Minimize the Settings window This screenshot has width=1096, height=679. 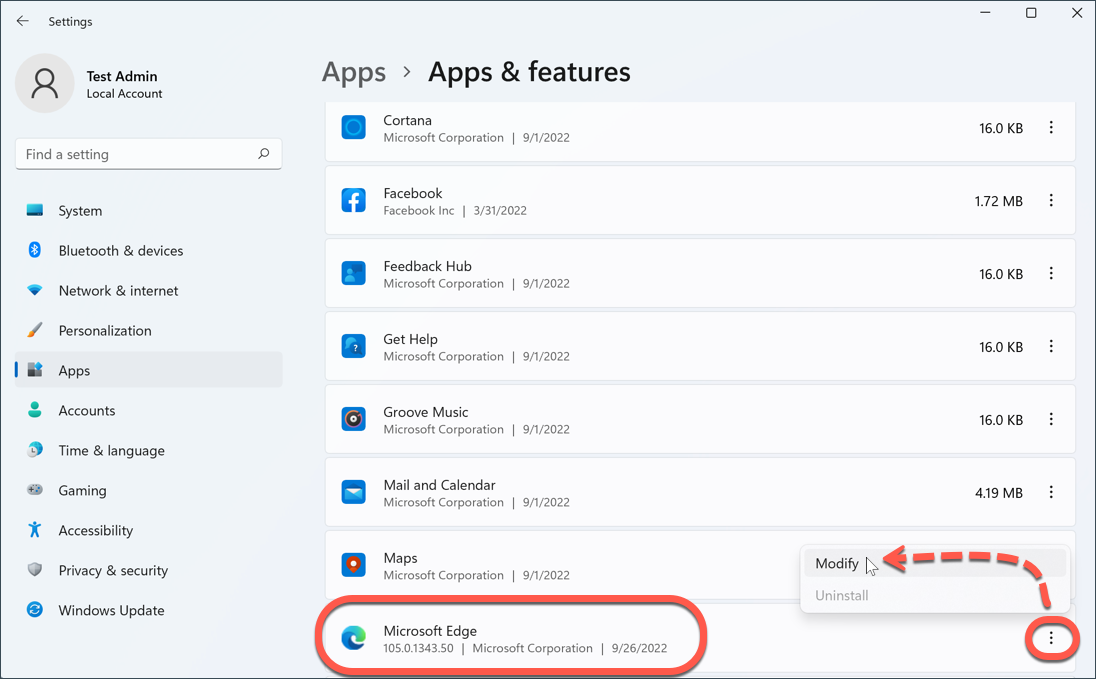(x=985, y=13)
